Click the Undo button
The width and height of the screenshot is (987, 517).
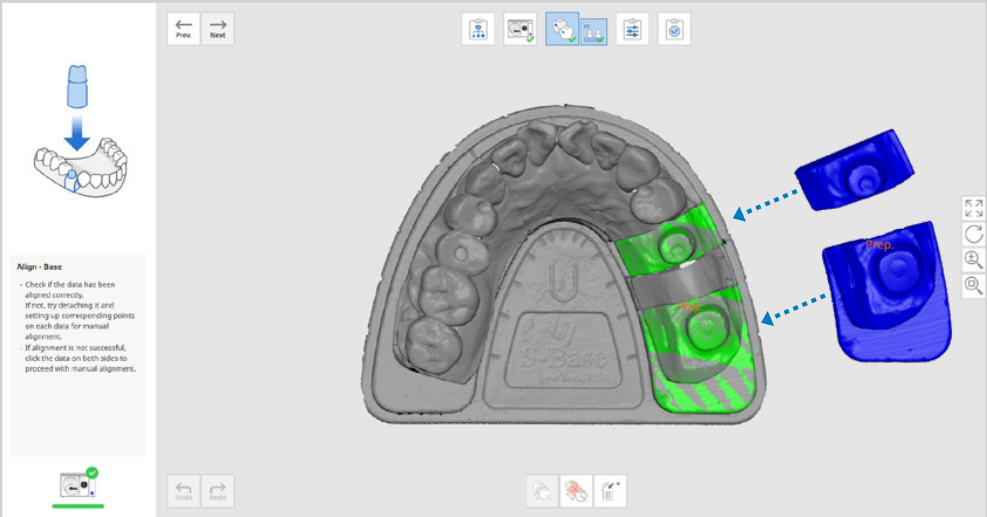[183, 489]
